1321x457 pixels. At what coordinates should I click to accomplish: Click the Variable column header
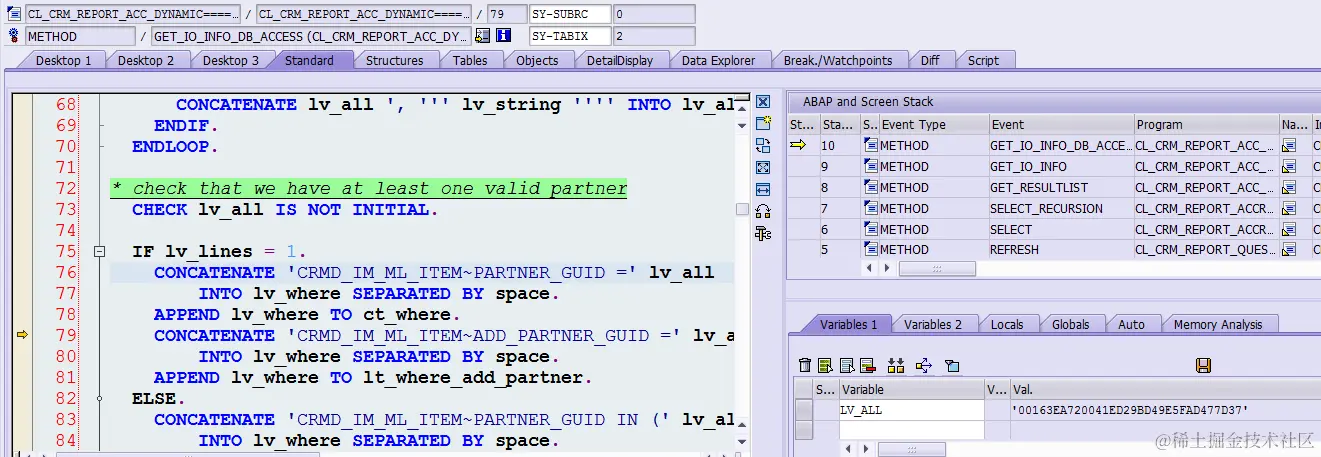tap(911, 389)
